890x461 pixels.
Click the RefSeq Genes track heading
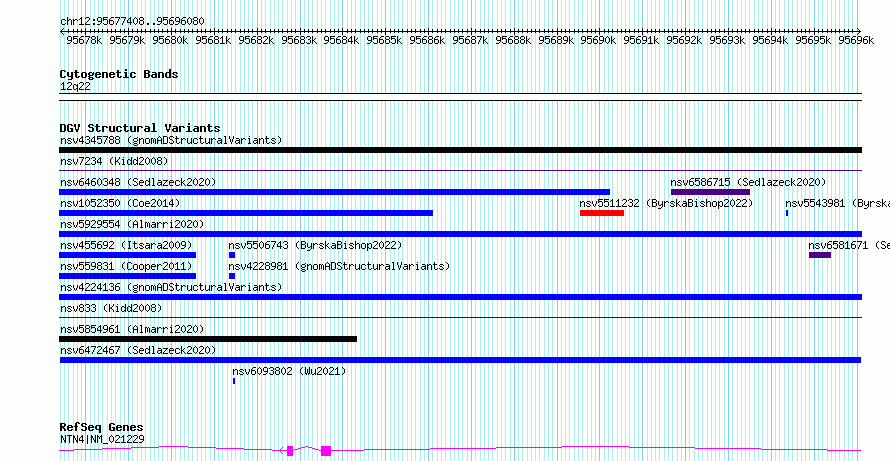(102, 427)
